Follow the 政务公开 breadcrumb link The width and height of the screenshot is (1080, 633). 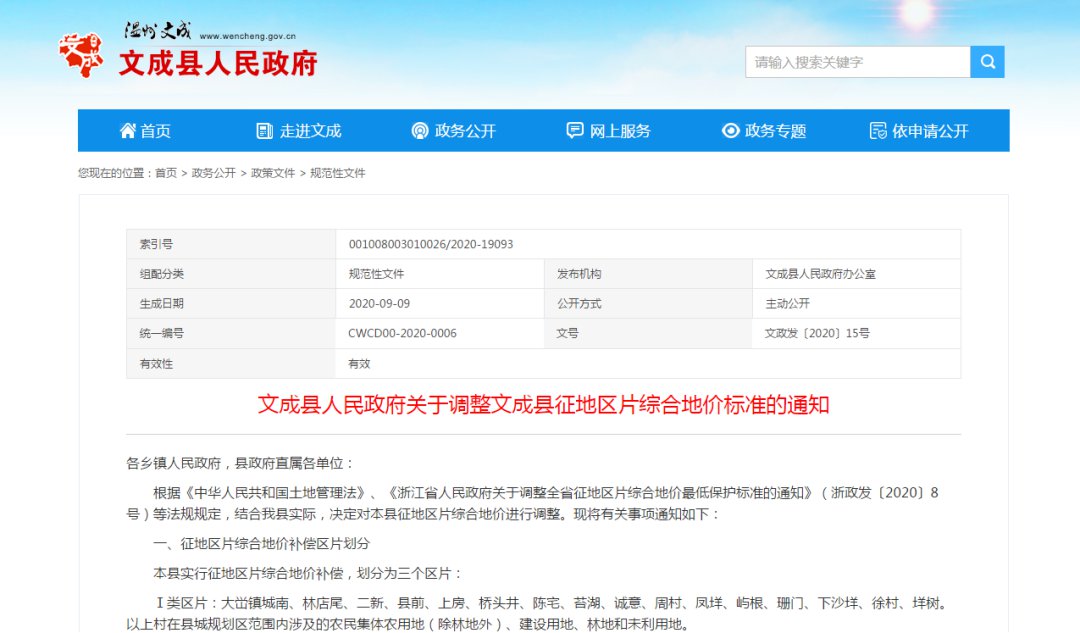click(213, 173)
